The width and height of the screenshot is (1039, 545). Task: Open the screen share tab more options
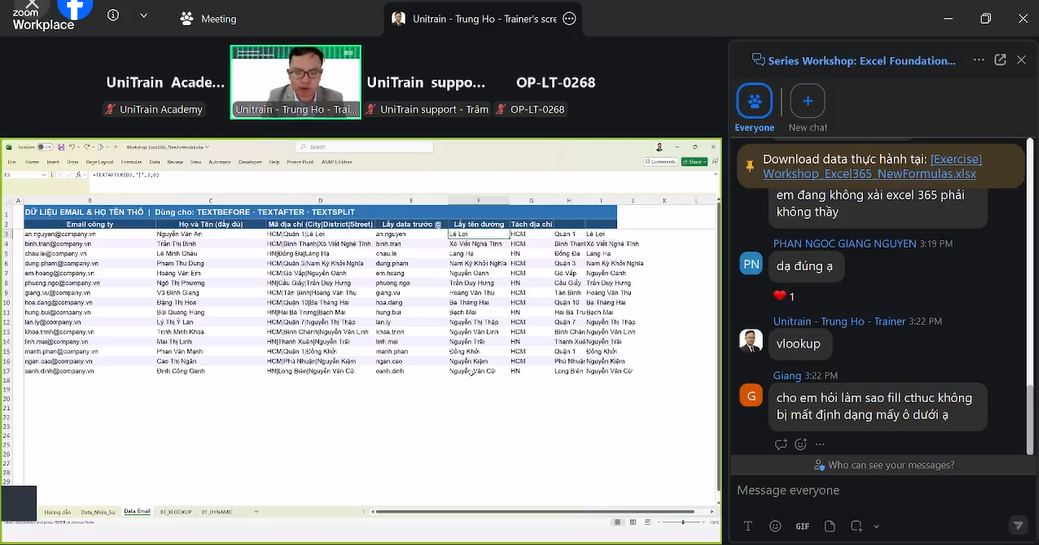[569, 19]
